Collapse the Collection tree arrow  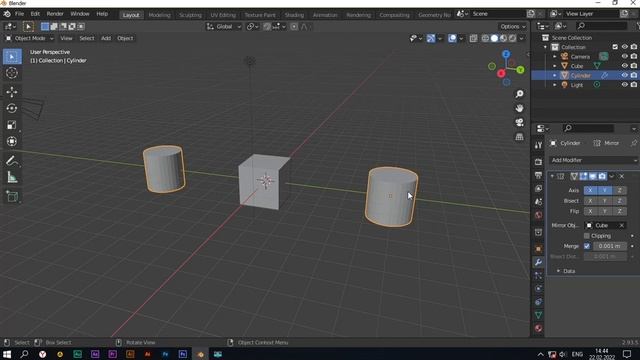[x=545, y=47]
